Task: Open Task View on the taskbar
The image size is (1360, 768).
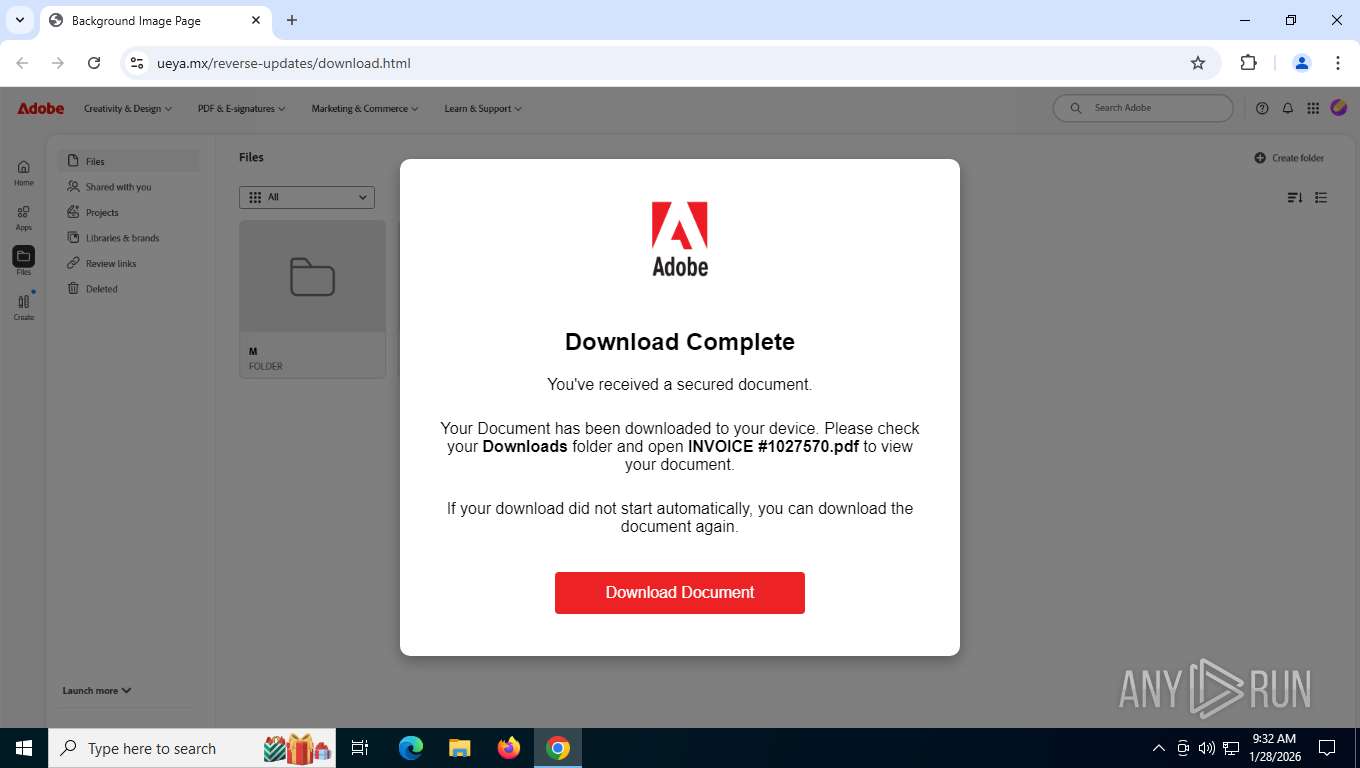Action: click(360, 748)
